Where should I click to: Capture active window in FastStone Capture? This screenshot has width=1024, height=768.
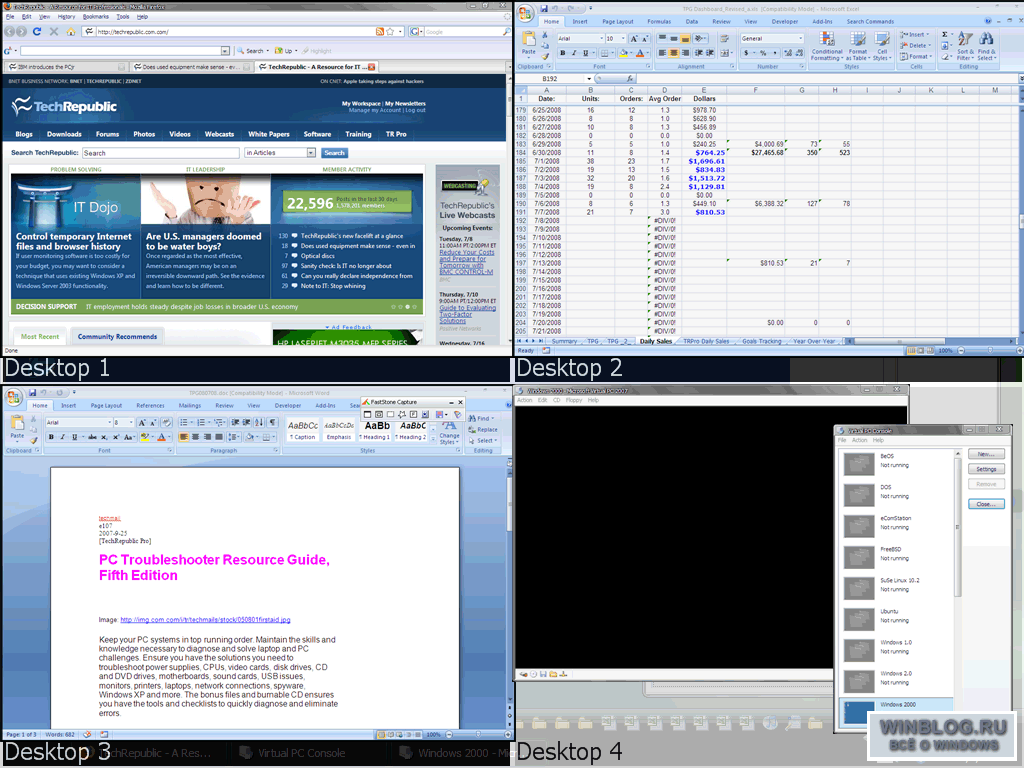coord(367,414)
